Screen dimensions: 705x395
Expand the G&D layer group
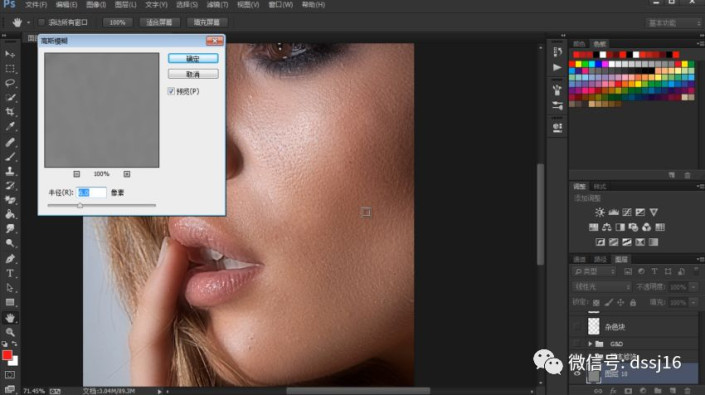coord(590,344)
